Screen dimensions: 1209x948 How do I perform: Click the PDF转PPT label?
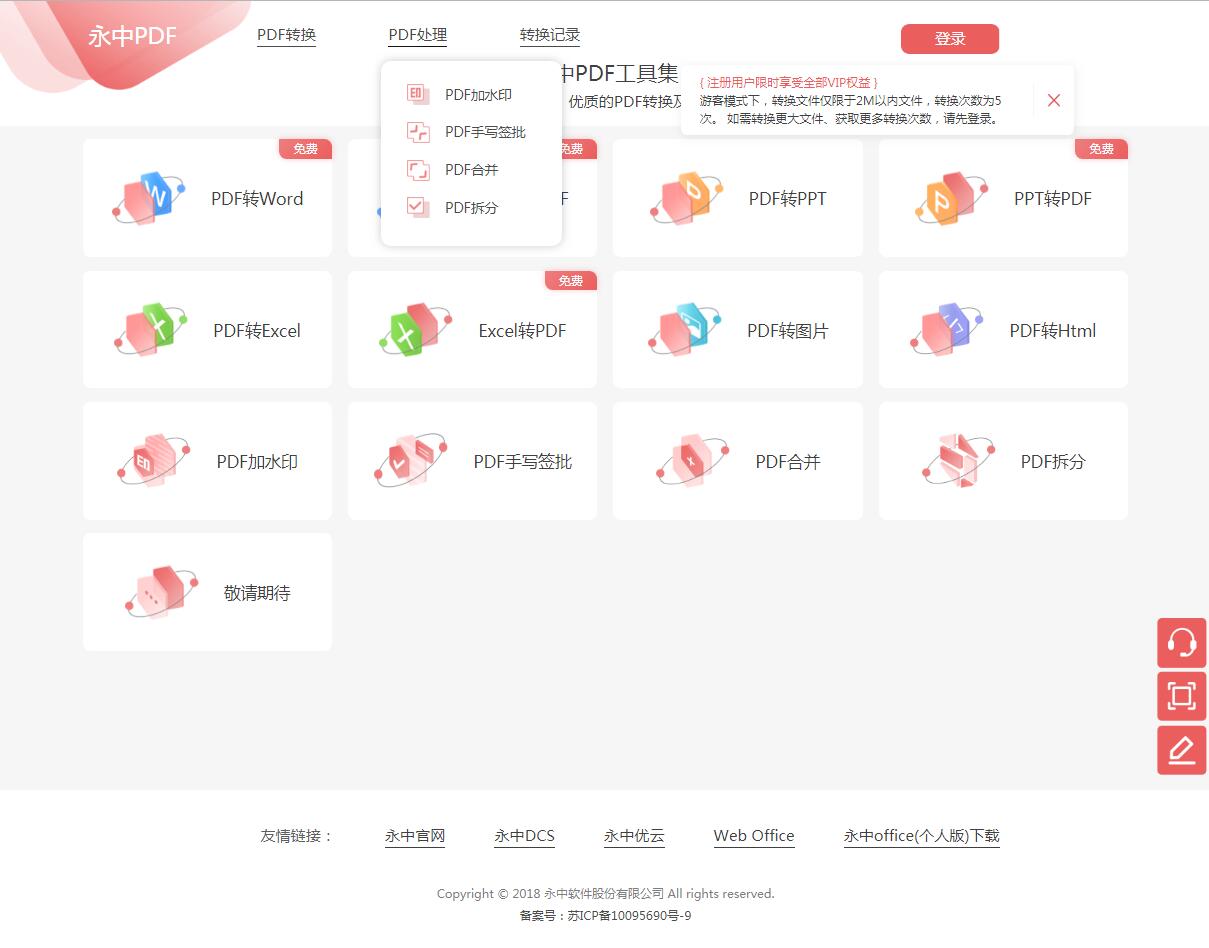(x=788, y=199)
